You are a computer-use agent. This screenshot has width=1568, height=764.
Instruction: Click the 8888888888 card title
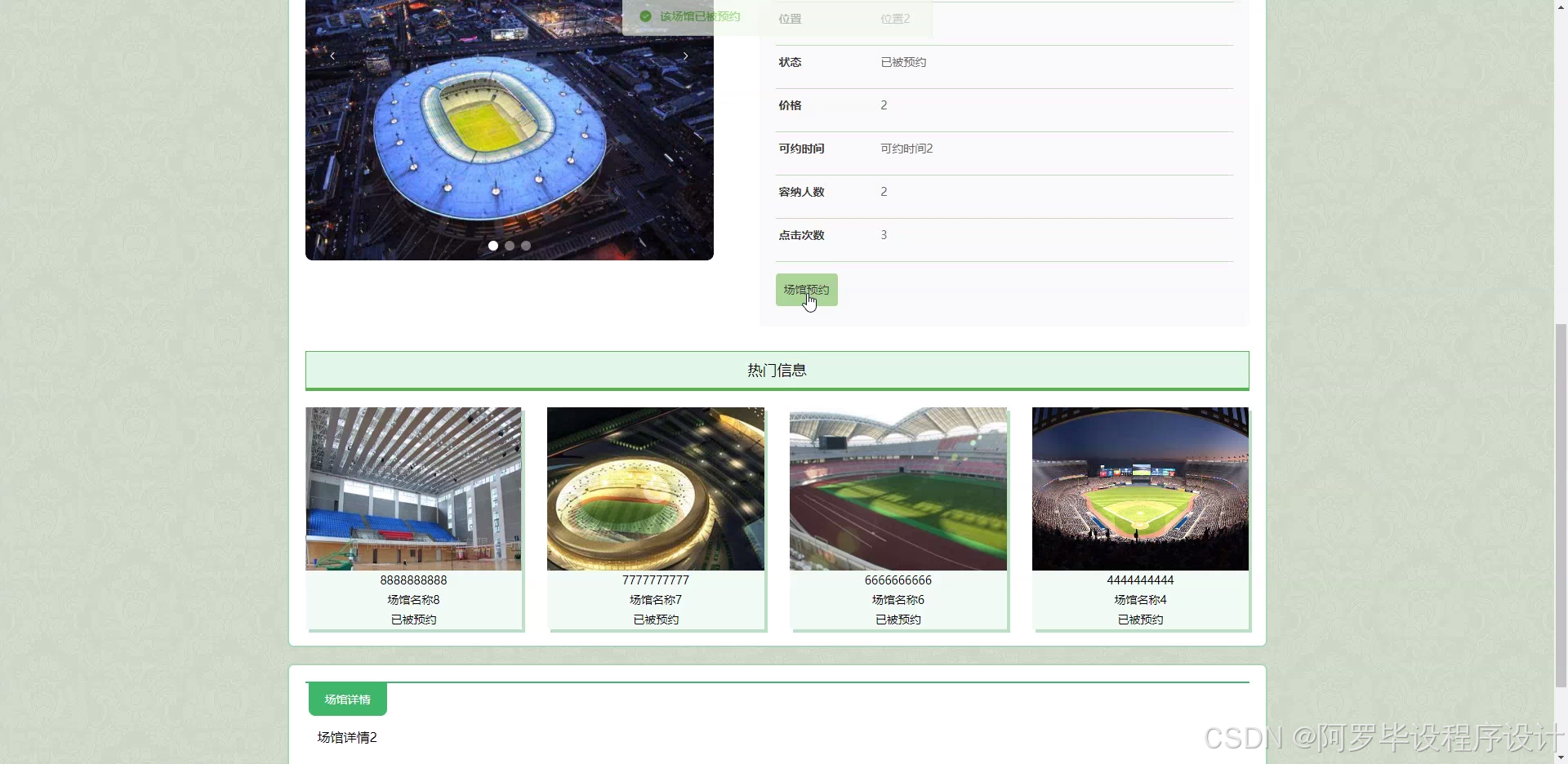point(413,580)
